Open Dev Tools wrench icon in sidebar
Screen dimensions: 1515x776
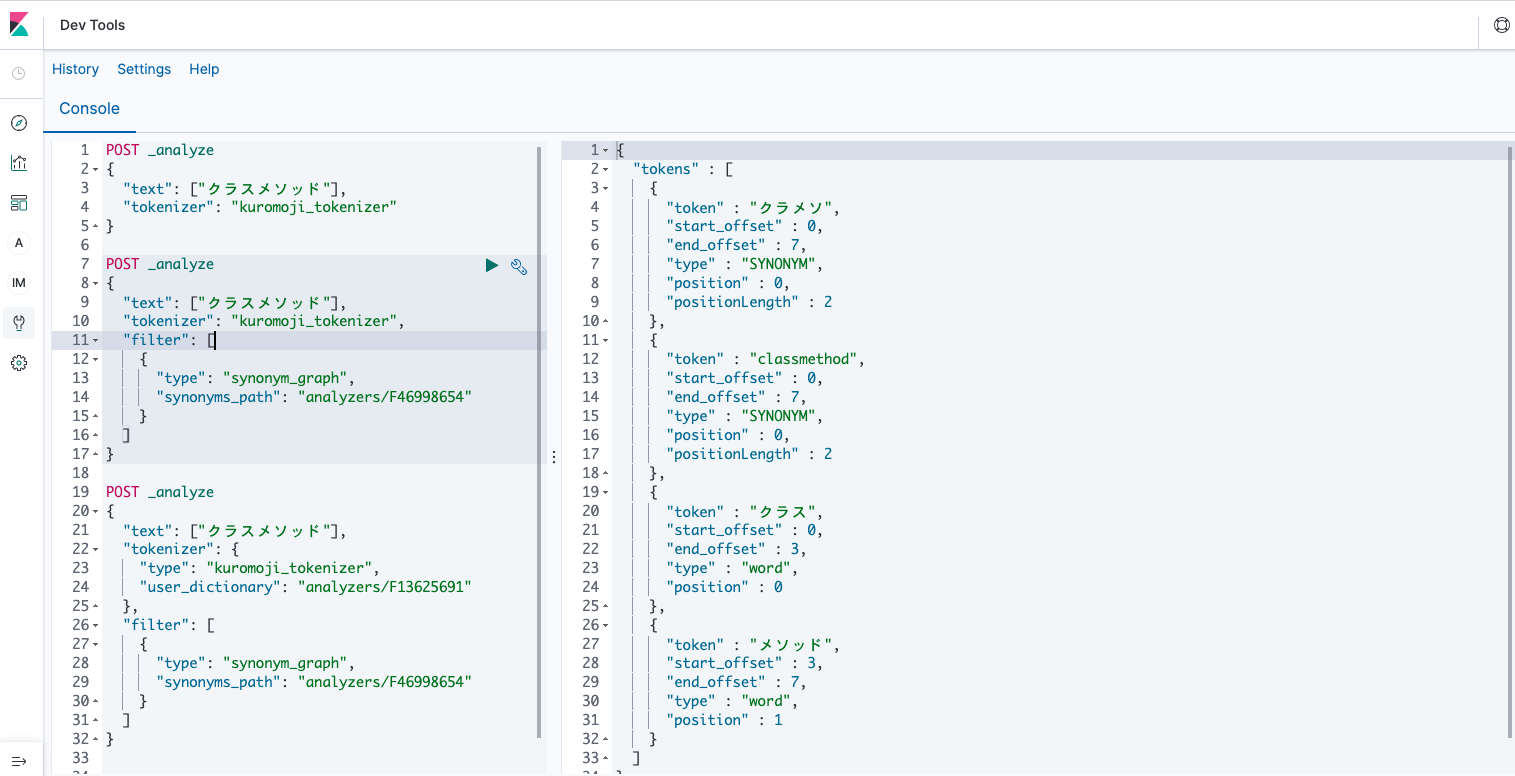[x=19, y=323]
